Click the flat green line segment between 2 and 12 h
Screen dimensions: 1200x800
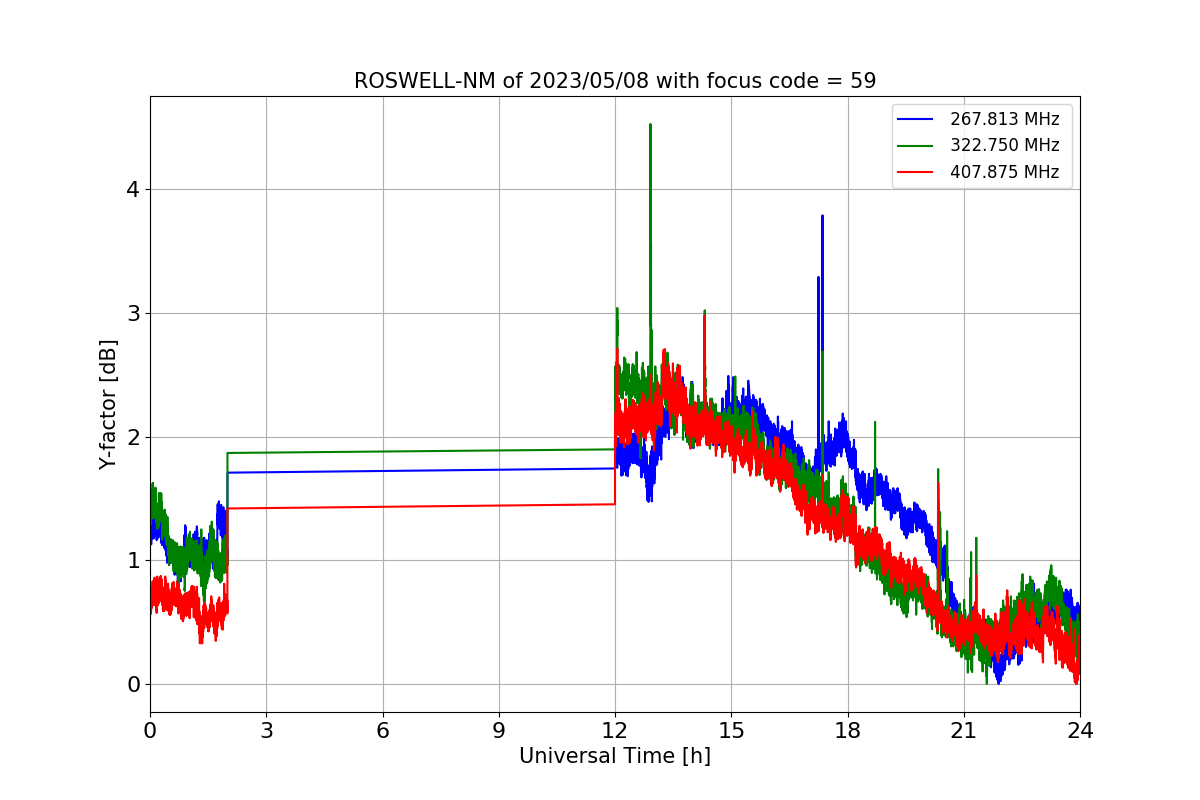421,451
